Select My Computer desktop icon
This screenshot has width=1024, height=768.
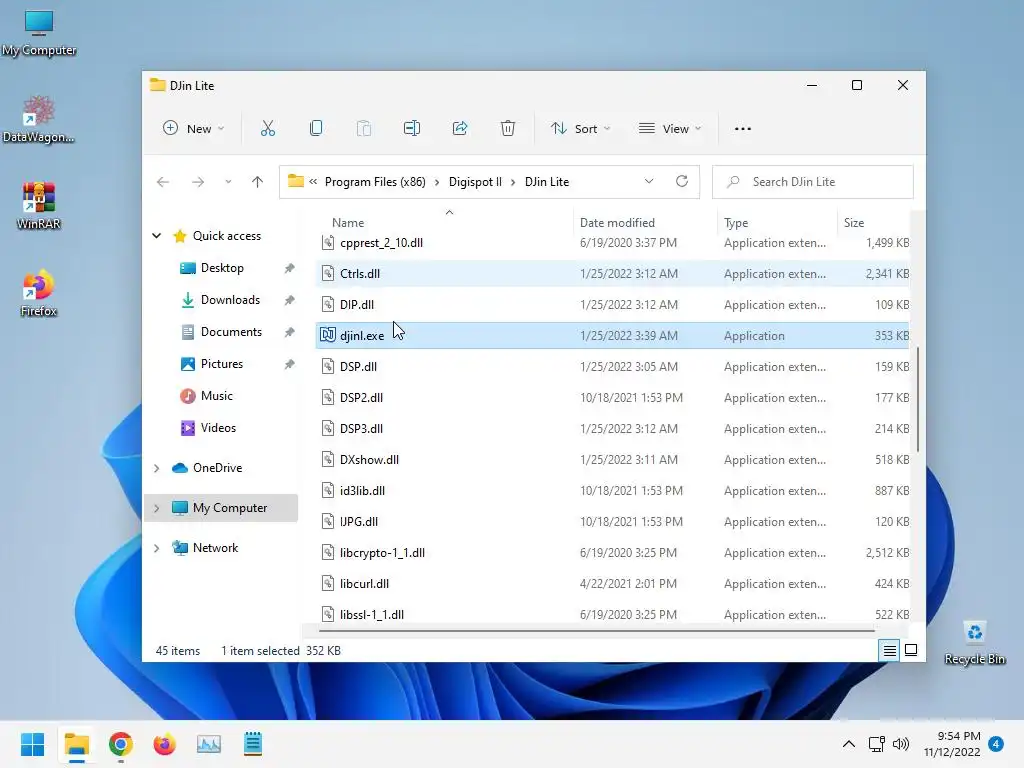[x=39, y=33]
